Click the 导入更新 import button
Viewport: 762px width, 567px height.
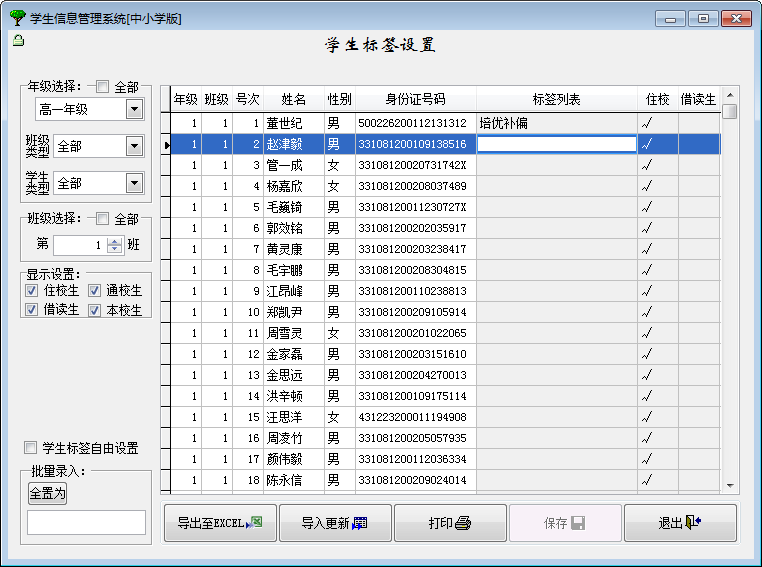click(335, 523)
